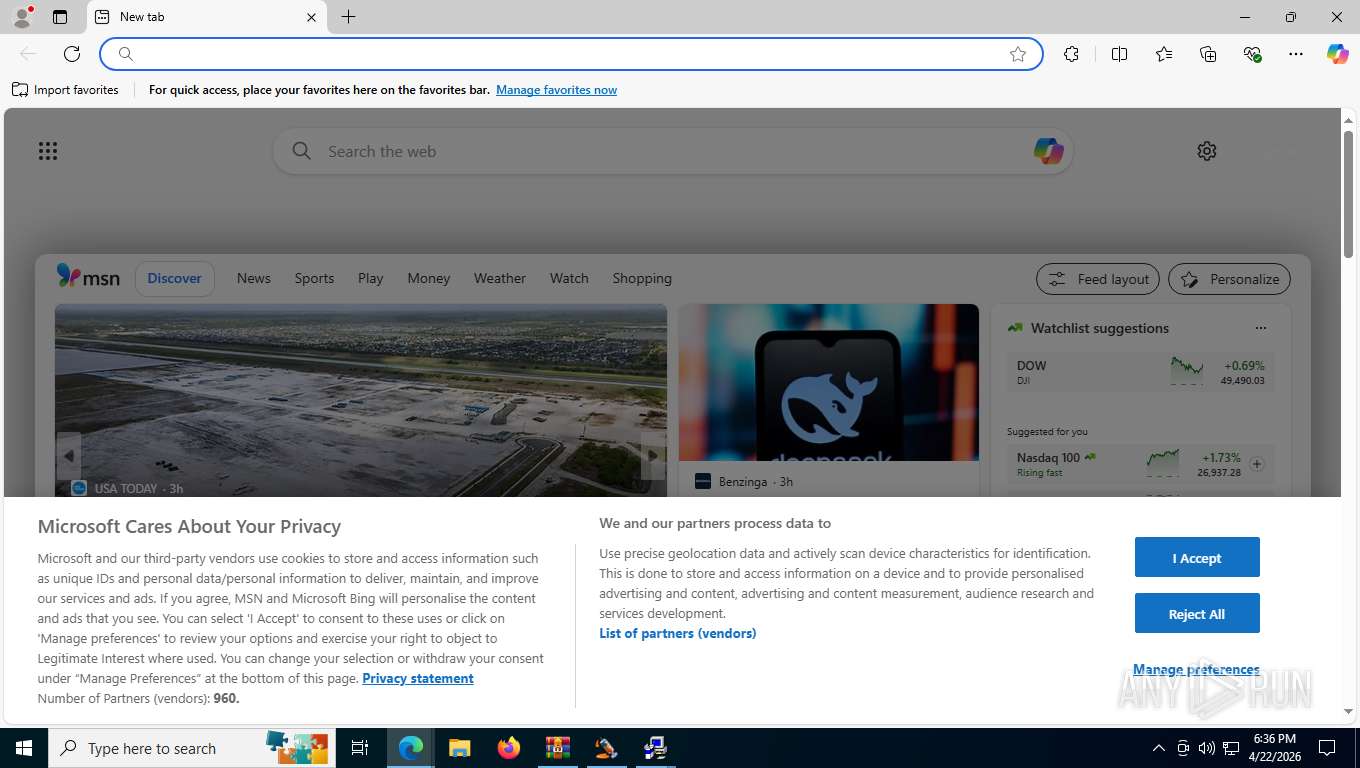Open Copilot sidebar icon
The image size is (1360, 768).
click(1338, 54)
